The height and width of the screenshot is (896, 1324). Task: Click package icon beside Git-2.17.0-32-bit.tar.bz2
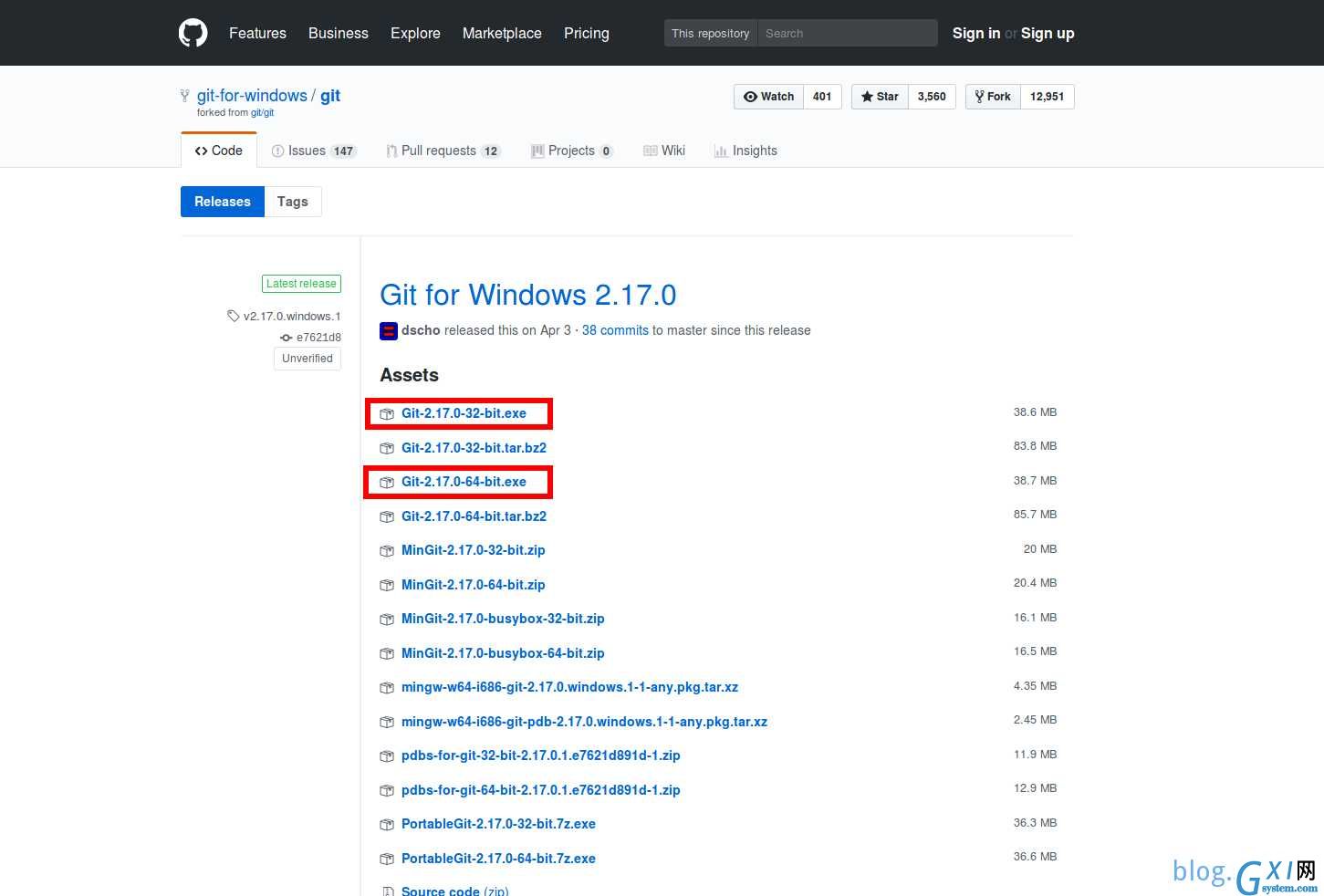pyautogui.click(x=387, y=448)
